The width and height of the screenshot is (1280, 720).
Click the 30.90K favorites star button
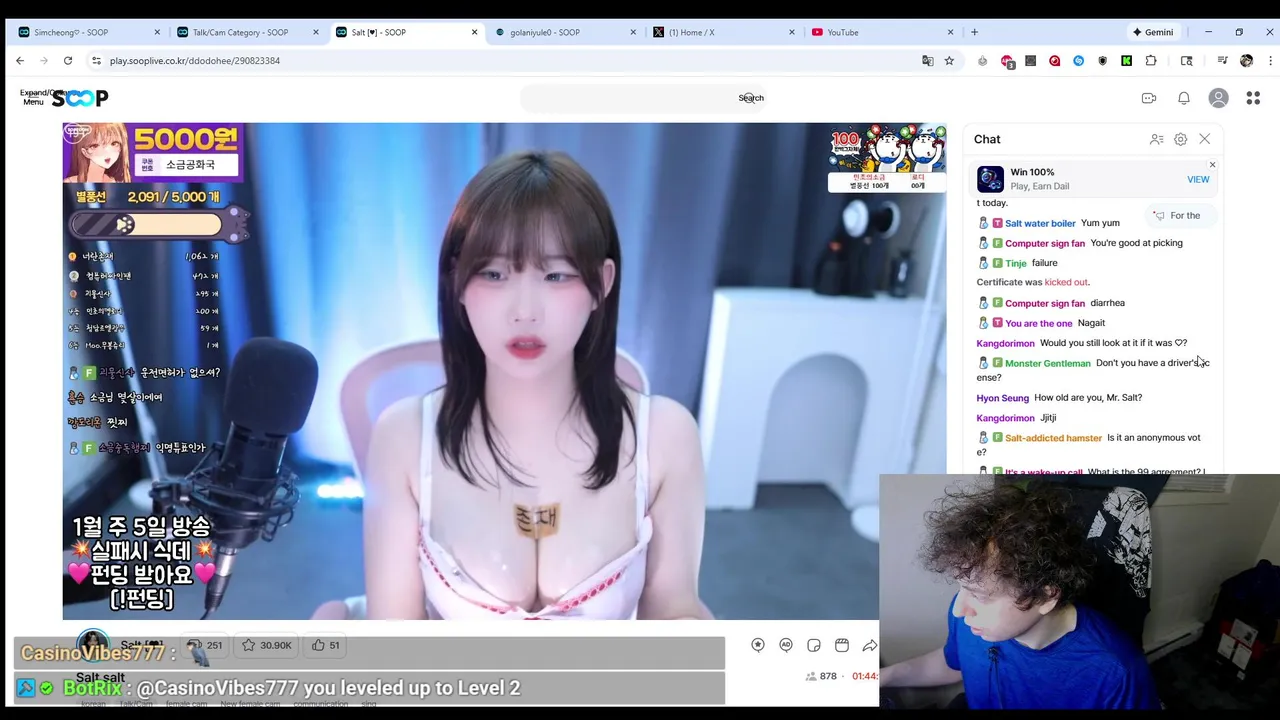tap(266, 645)
